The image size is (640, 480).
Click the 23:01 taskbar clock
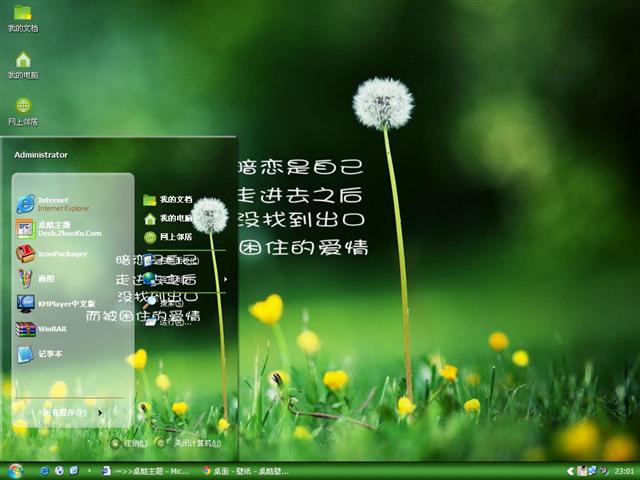point(624,471)
